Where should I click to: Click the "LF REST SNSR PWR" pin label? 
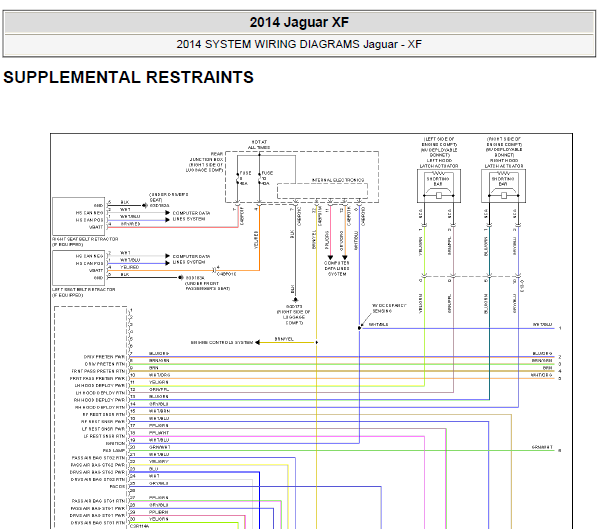click(104, 429)
